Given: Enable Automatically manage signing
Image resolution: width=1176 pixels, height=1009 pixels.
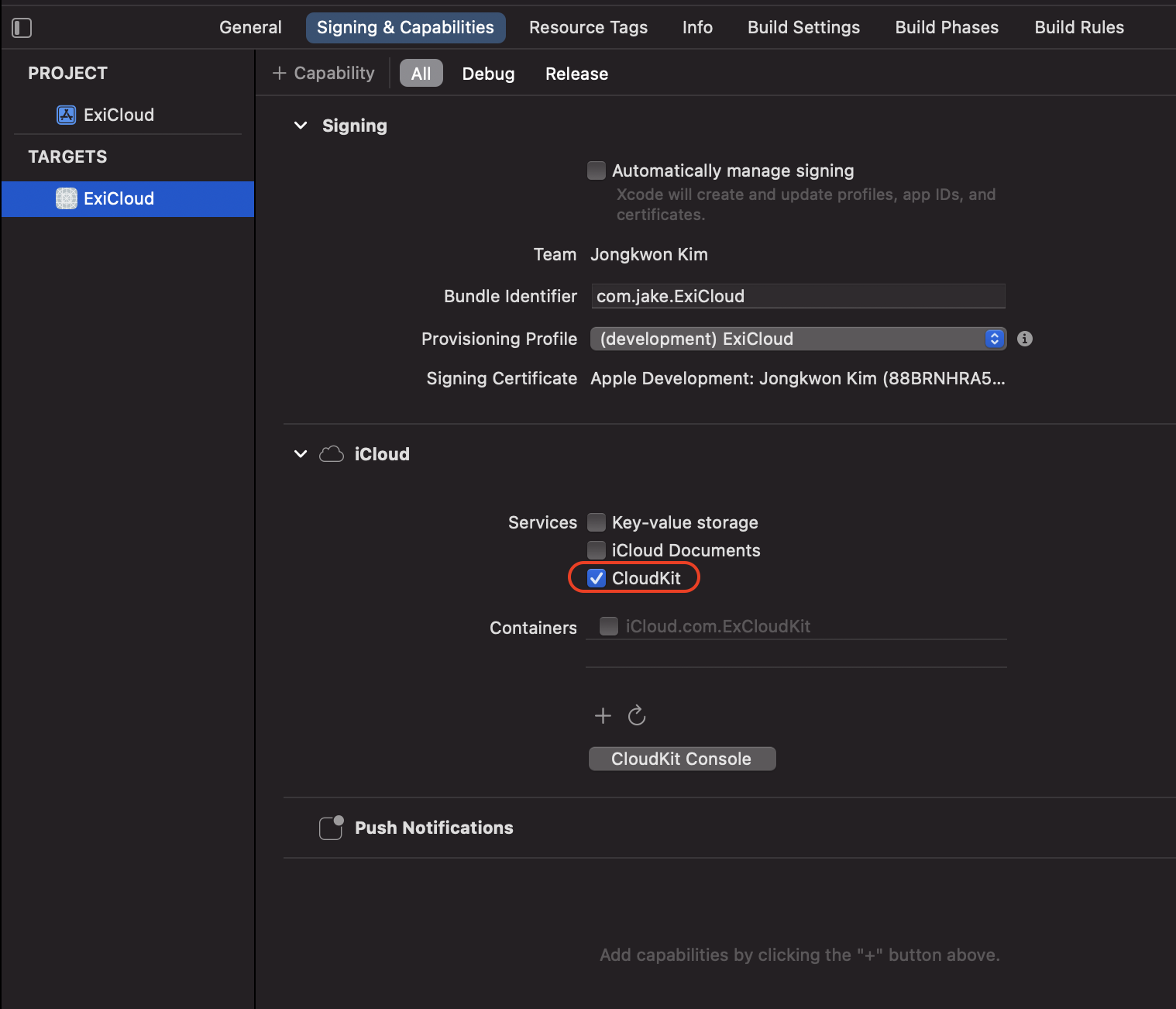Looking at the screenshot, I should pos(597,170).
